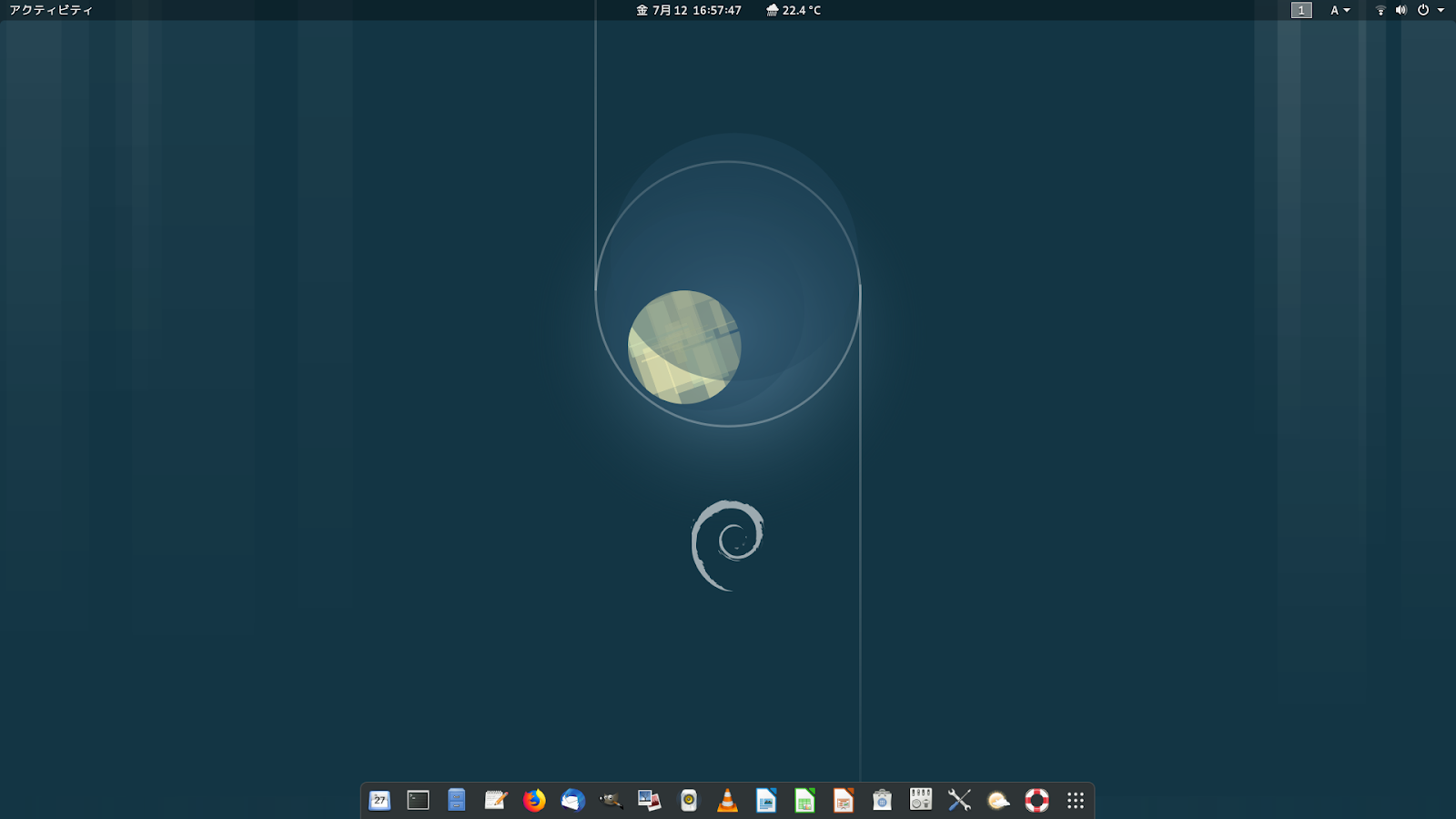The width and height of the screenshot is (1456, 819).
Task: Click the workspace indicator showing 1
Action: pos(1301,10)
